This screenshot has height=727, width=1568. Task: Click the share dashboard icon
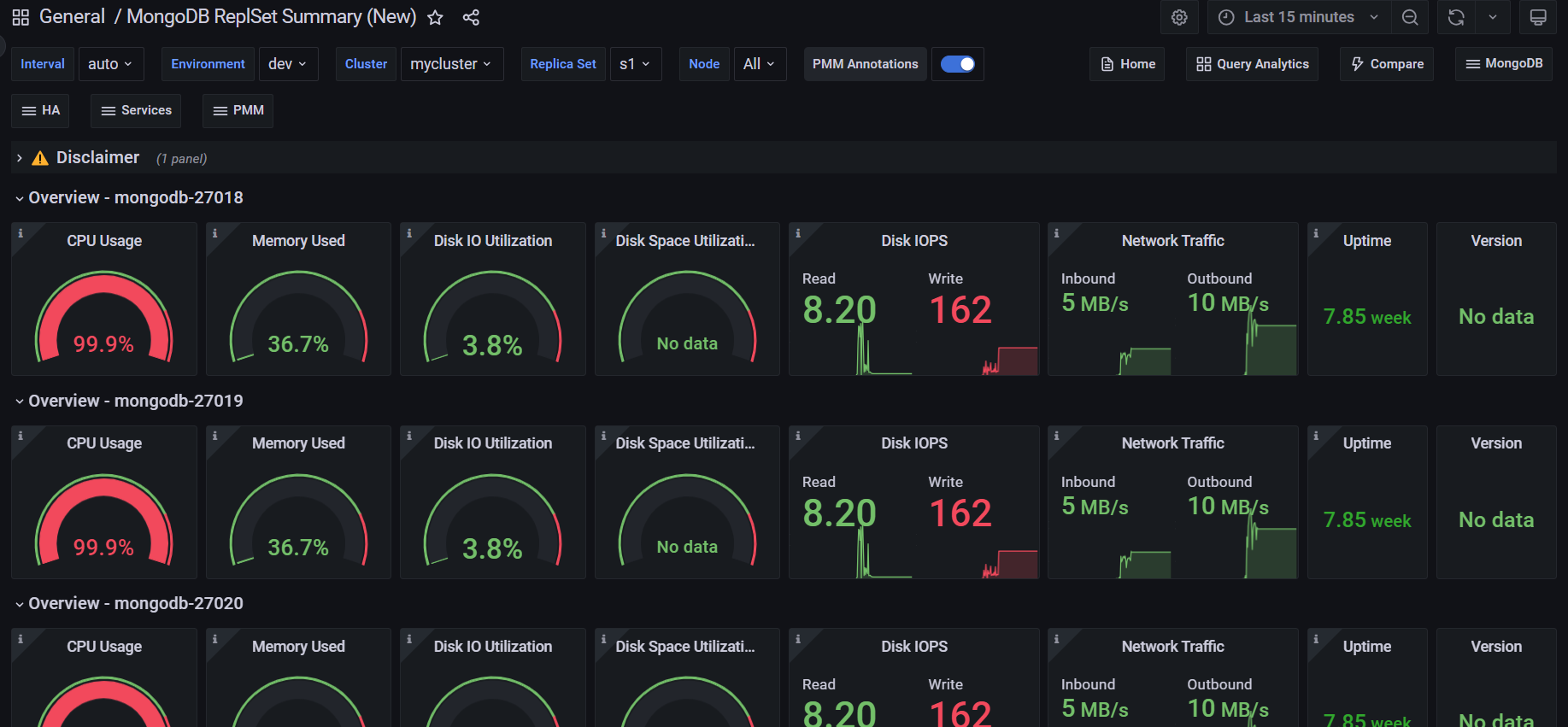point(471,18)
